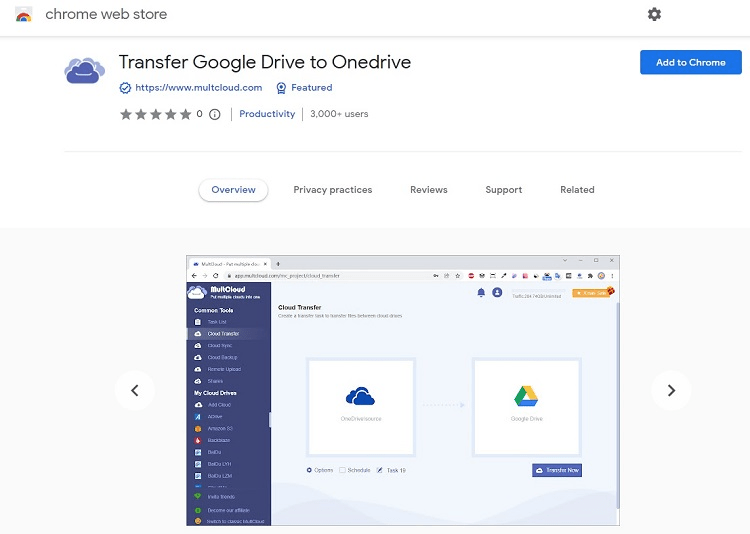This screenshot has height=534, width=750.
Task: Open the Chrome Web Store settings gear
Action: coord(654,14)
